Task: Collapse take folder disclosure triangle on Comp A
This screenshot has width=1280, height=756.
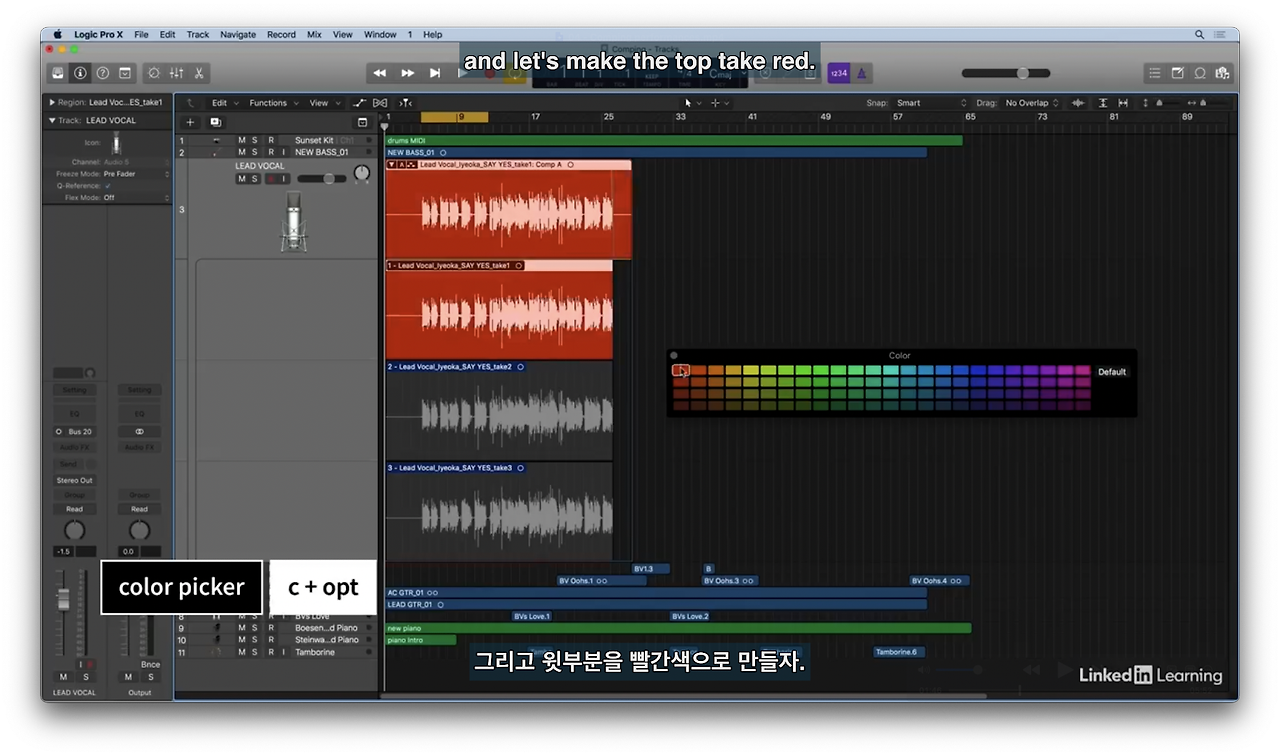Action: click(391, 164)
